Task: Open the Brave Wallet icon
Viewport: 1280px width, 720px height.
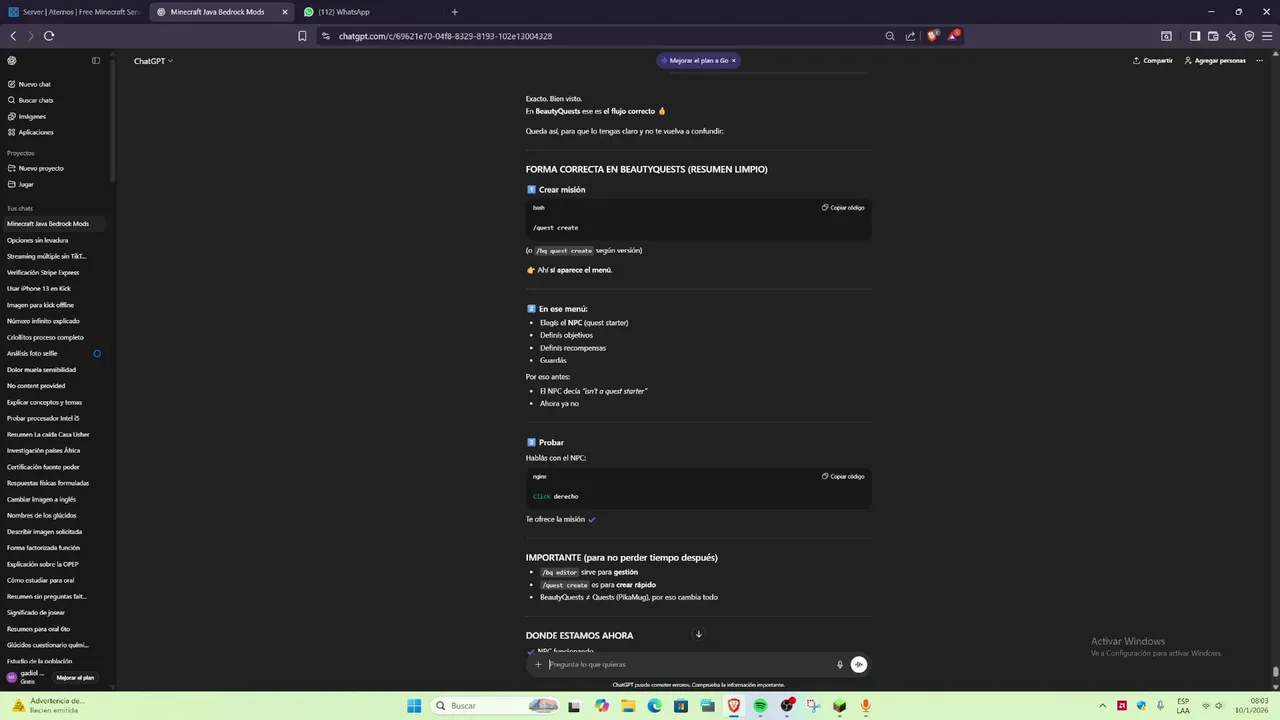Action: pyautogui.click(x=1213, y=36)
